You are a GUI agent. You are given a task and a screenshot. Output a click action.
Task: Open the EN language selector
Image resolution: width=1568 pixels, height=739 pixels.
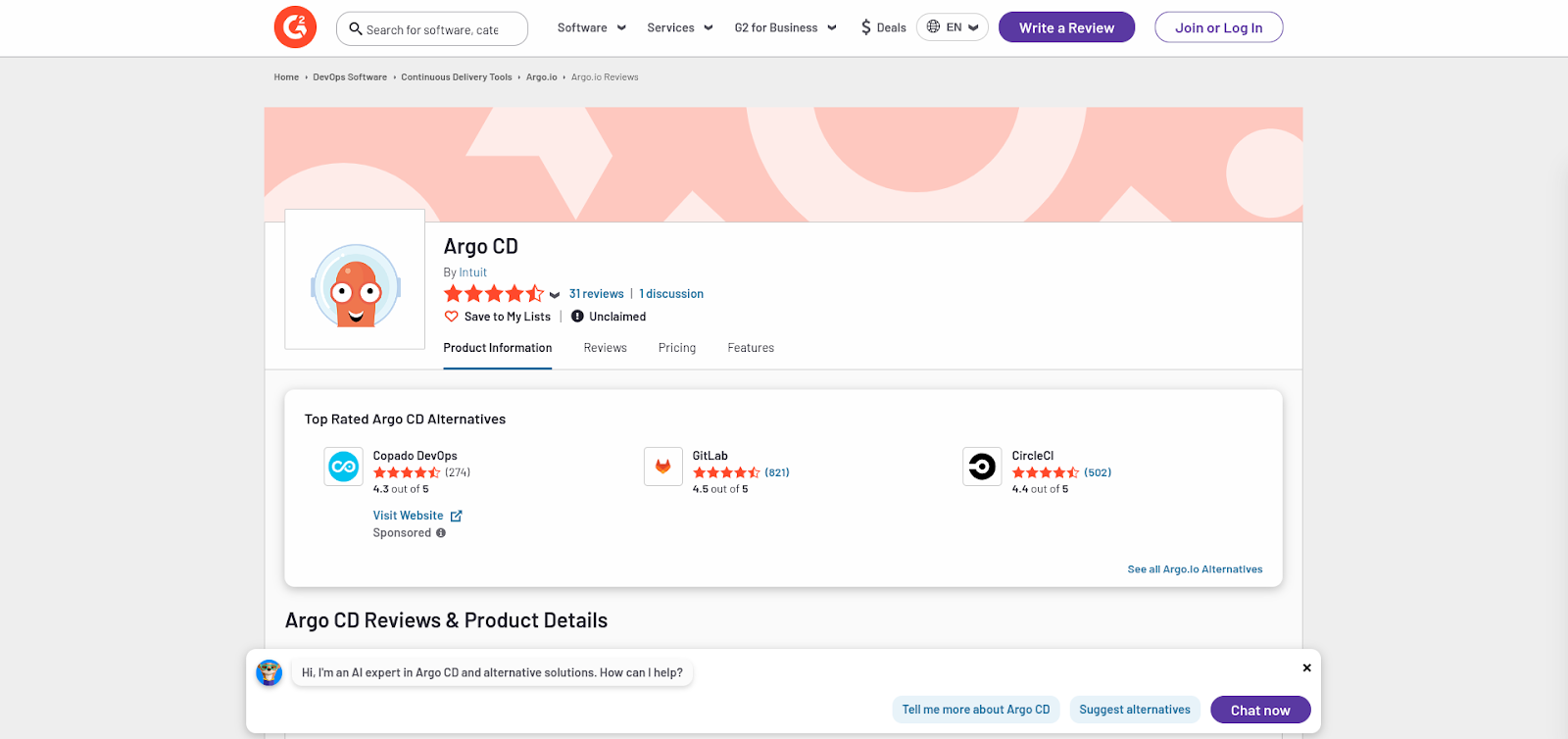click(x=952, y=27)
